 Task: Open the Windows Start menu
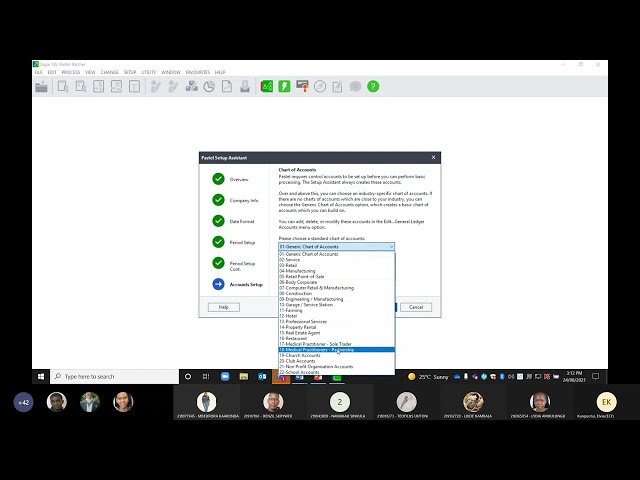pos(41,376)
